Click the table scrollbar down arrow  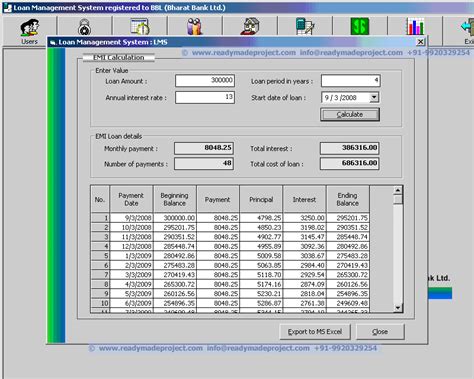click(x=398, y=308)
